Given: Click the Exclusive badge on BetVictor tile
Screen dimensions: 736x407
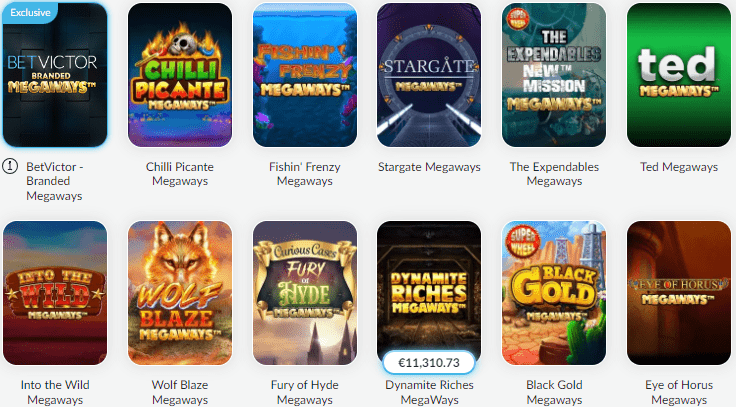Looking at the screenshot, I should [30, 13].
